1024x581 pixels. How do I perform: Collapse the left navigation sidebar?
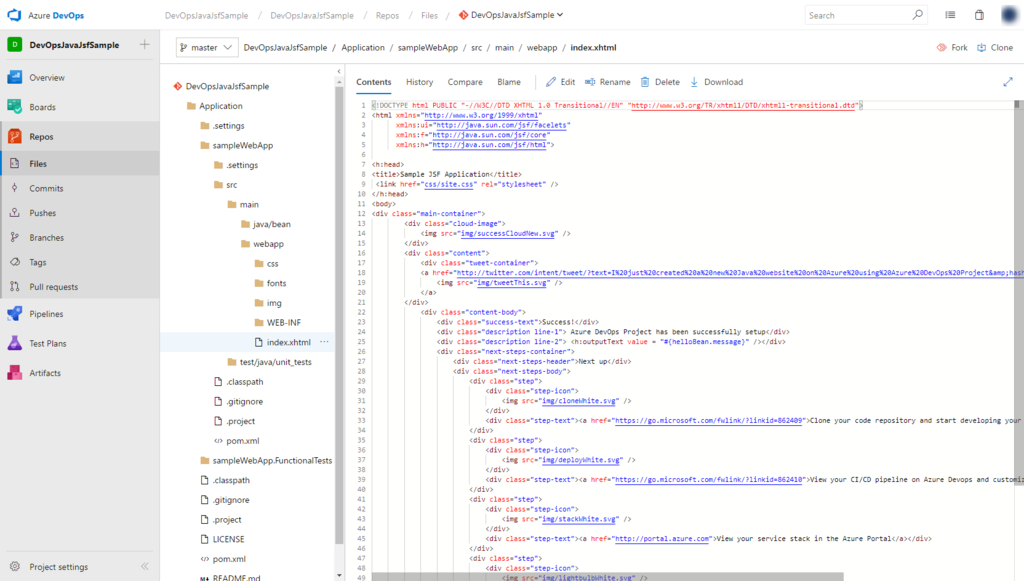145,567
